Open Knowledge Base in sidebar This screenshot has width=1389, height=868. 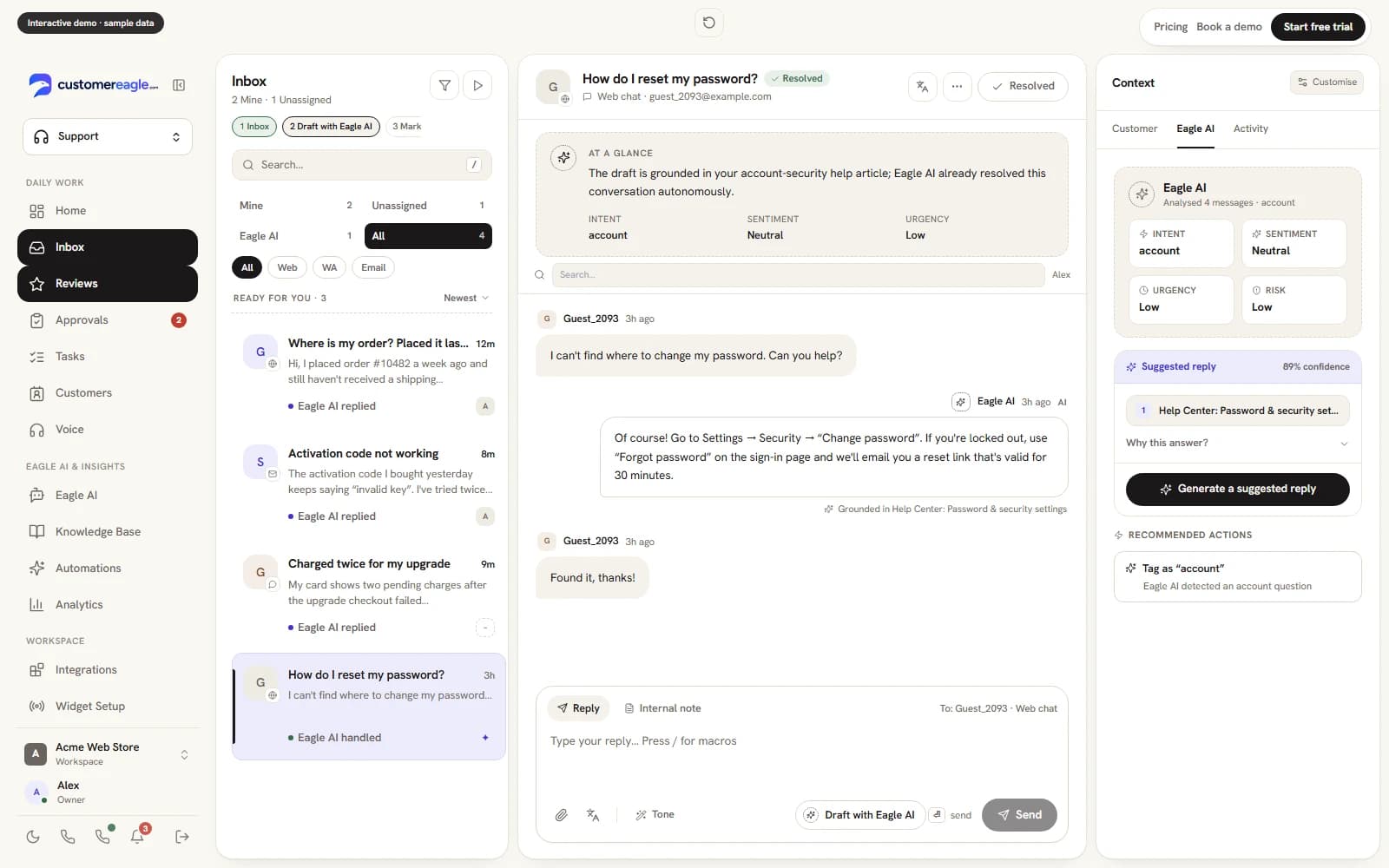click(x=108, y=532)
